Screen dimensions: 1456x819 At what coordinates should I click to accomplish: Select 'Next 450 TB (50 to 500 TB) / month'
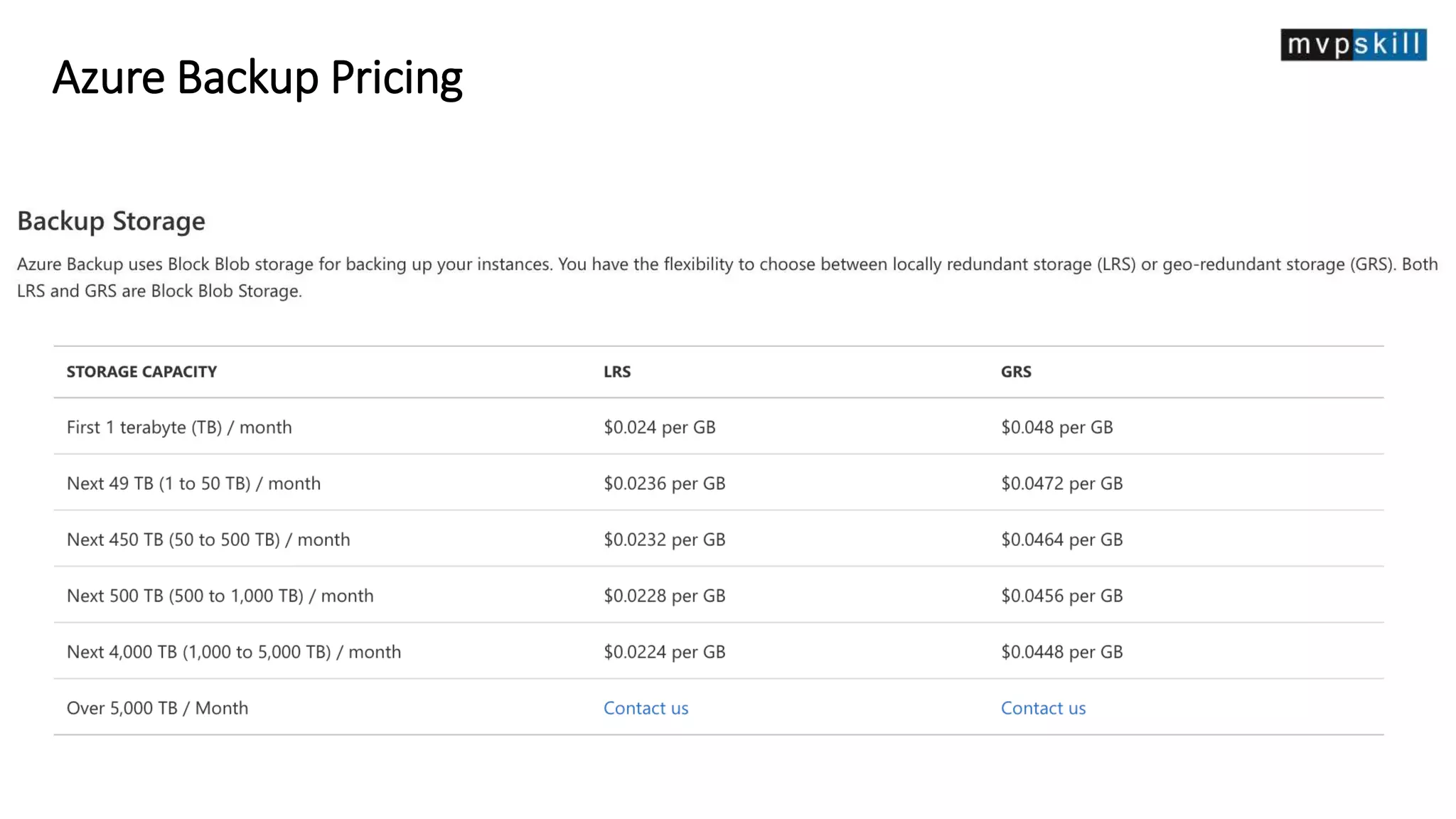pos(208,540)
